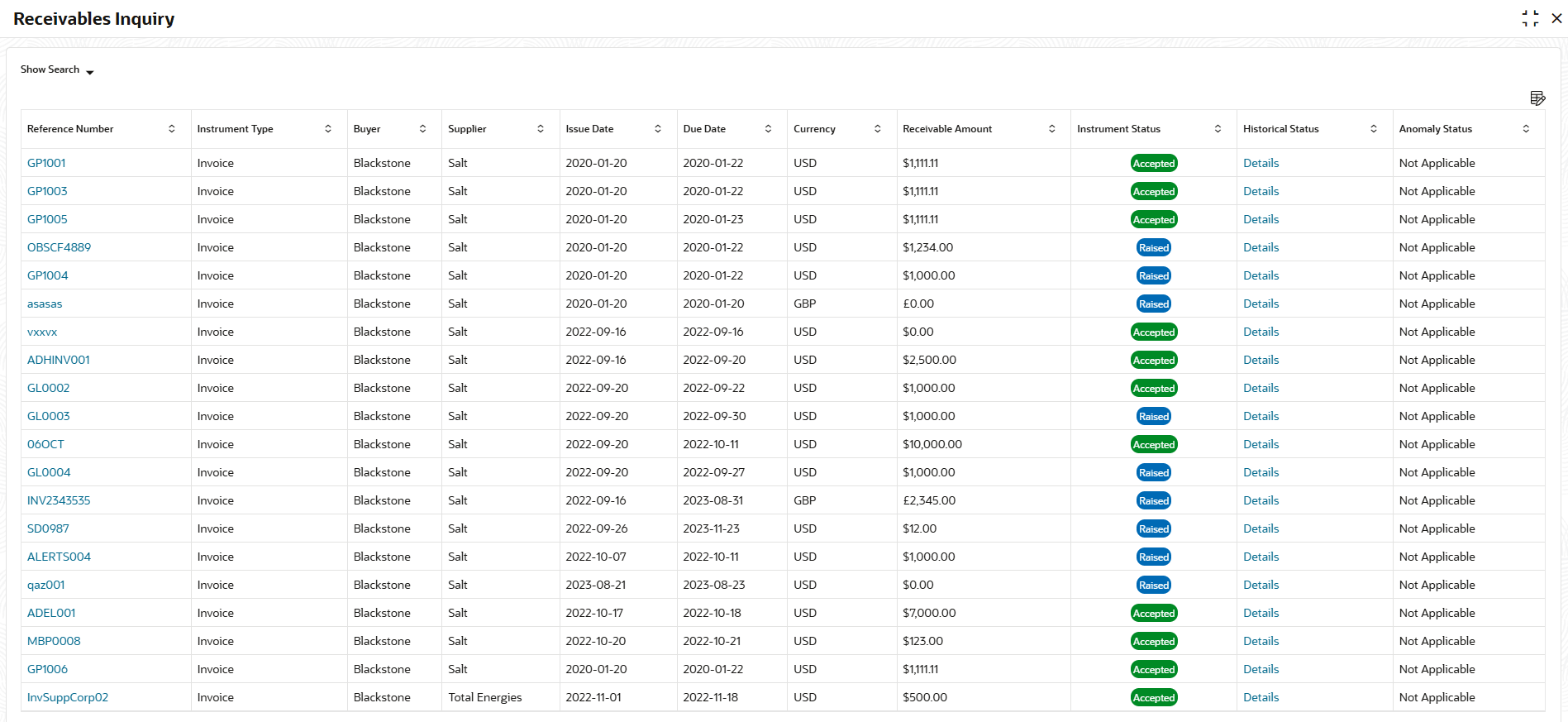Click the Accepted status badge for MBP0008
The image size is (1568, 722).
pos(1154,642)
